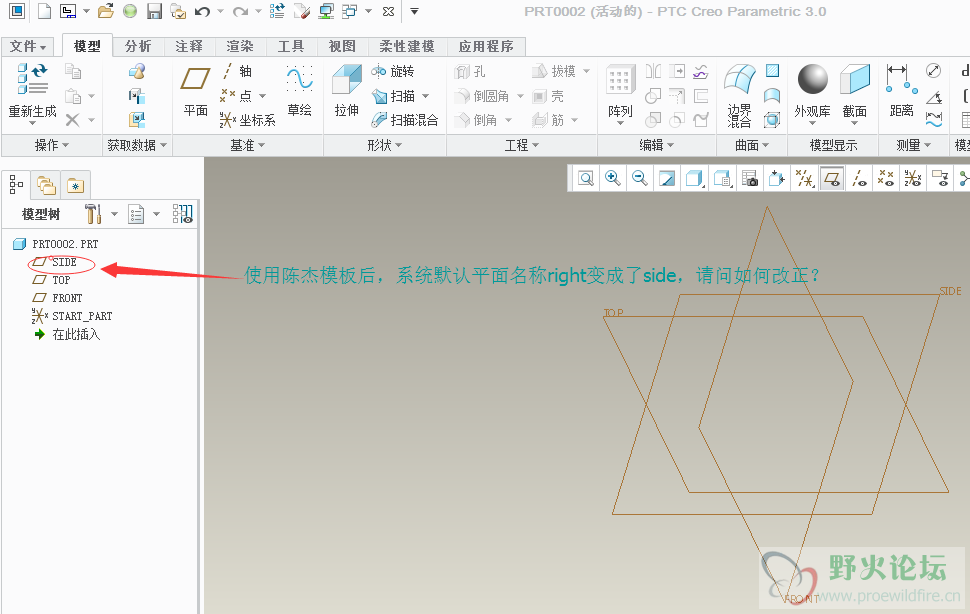Select the Plane (平面) datum tool
The image size is (970, 614).
(195, 92)
